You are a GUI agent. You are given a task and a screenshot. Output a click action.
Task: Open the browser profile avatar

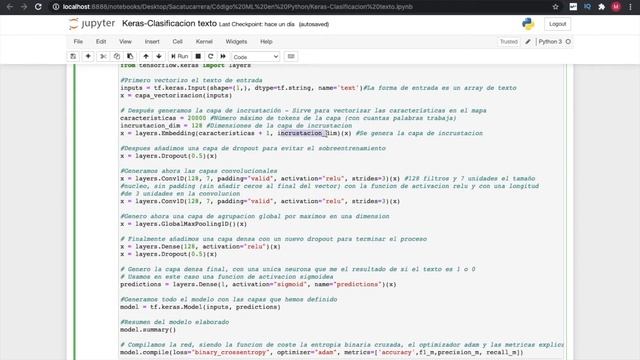pyautogui.click(x=616, y=7)
